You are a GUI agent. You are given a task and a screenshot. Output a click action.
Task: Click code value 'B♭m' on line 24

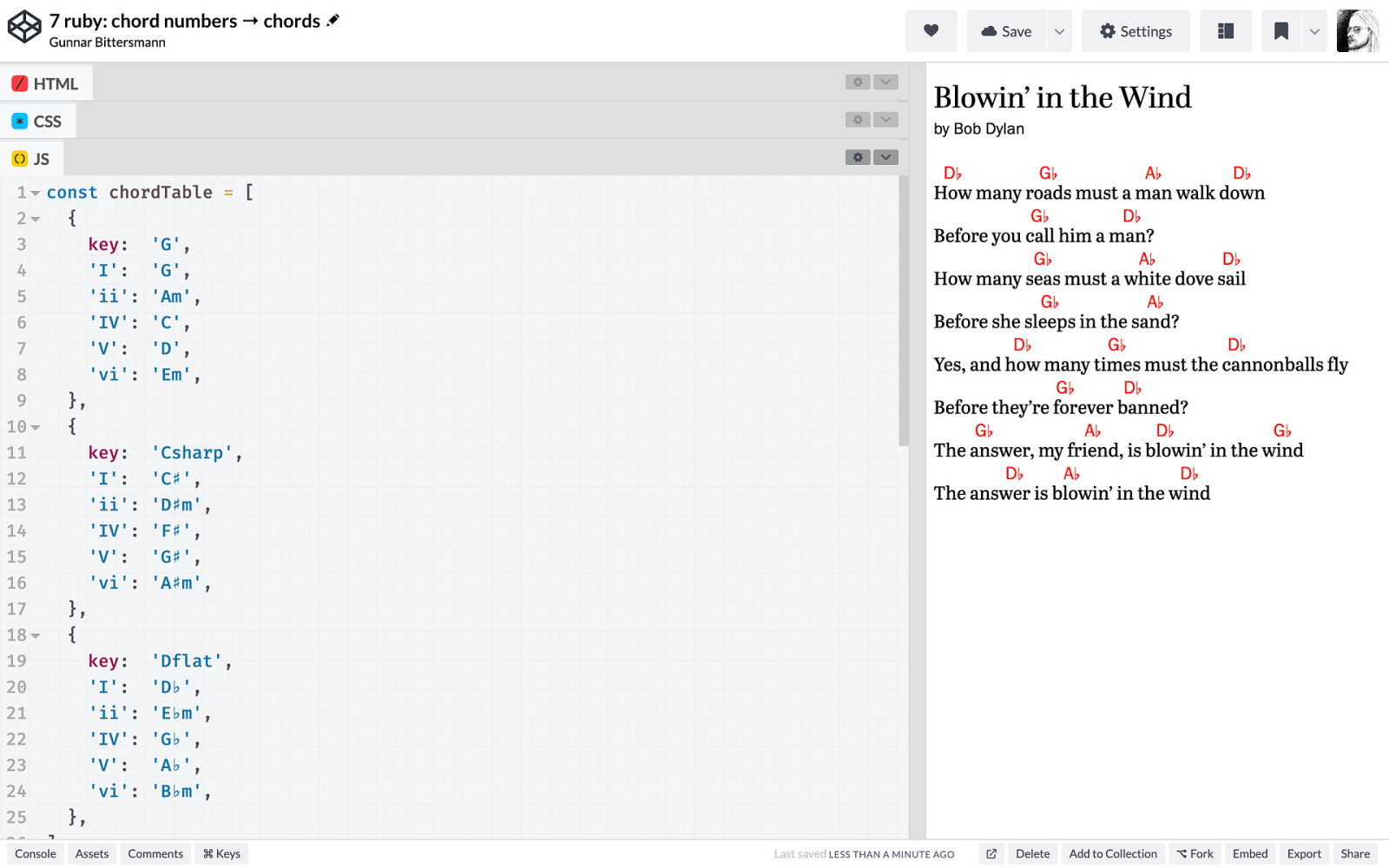pyautogui.click(x=176, y=792)
